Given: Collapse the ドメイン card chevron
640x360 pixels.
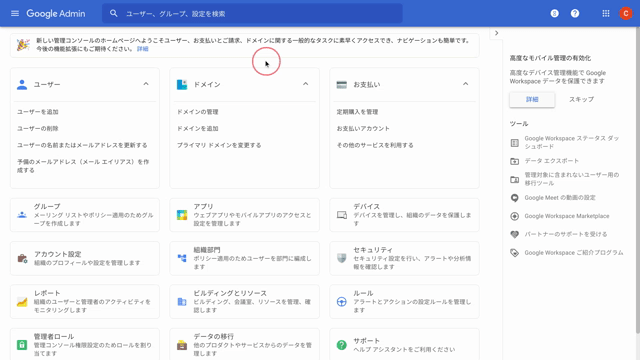Looking at the screenshot, I should [305, 84].
